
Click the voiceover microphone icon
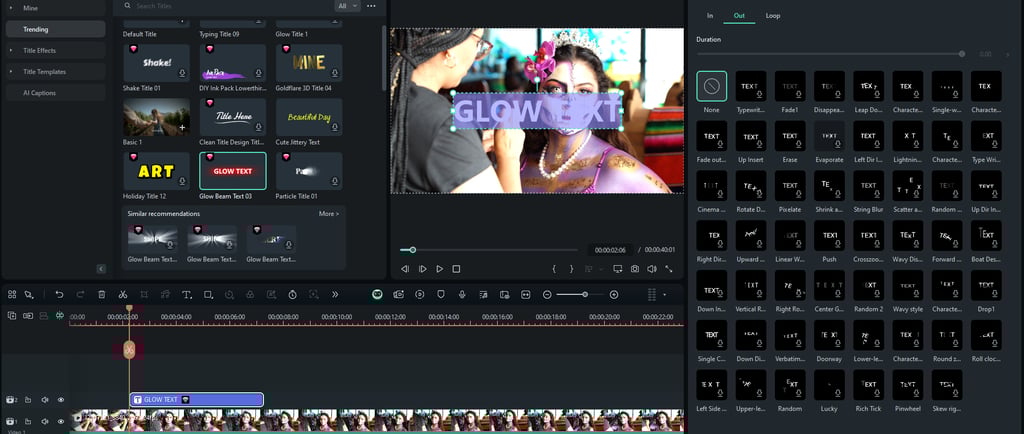[462, 295]
